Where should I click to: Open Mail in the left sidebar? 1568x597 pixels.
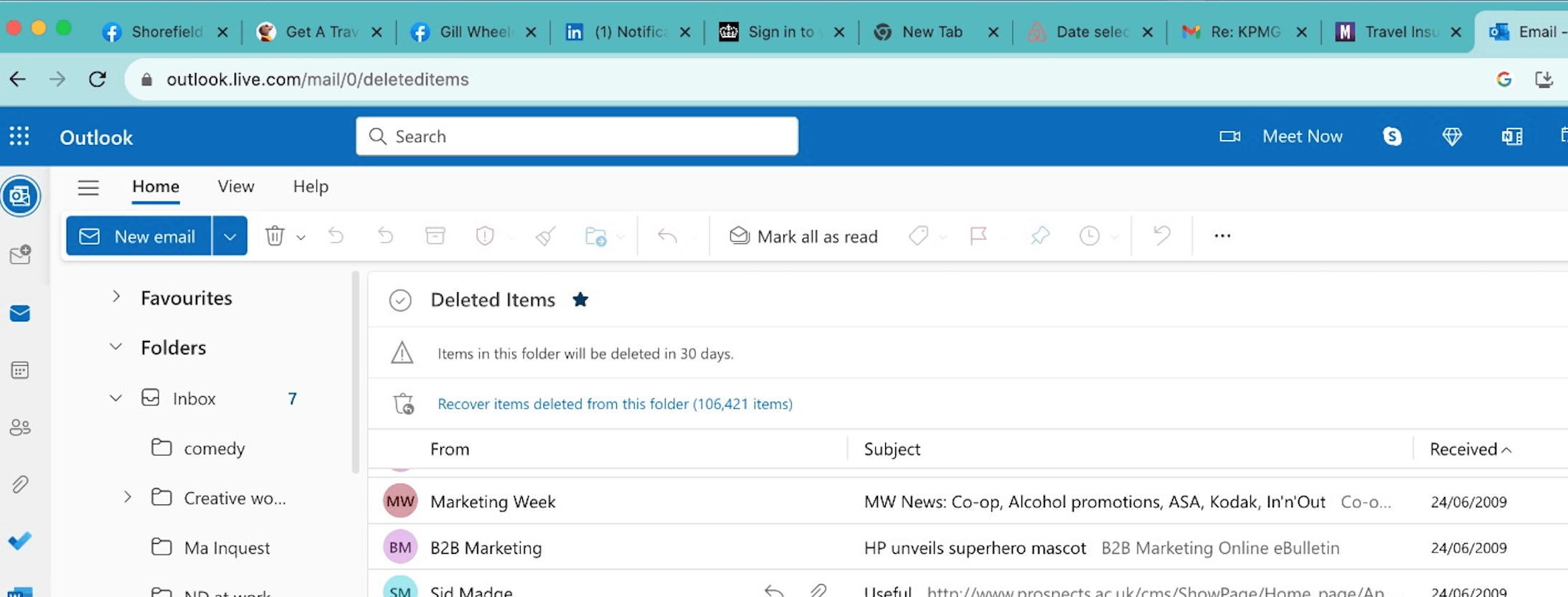[x=20, y=314]
